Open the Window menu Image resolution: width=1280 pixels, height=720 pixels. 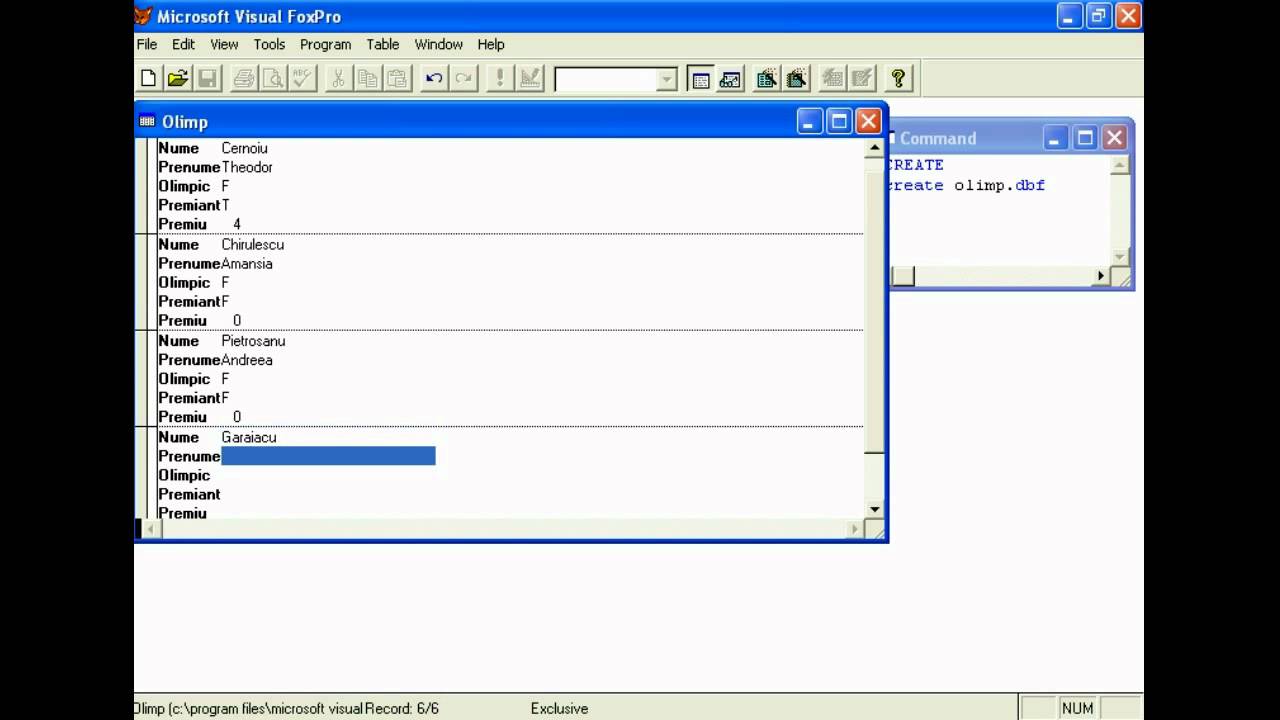click(x=439, y=44)
